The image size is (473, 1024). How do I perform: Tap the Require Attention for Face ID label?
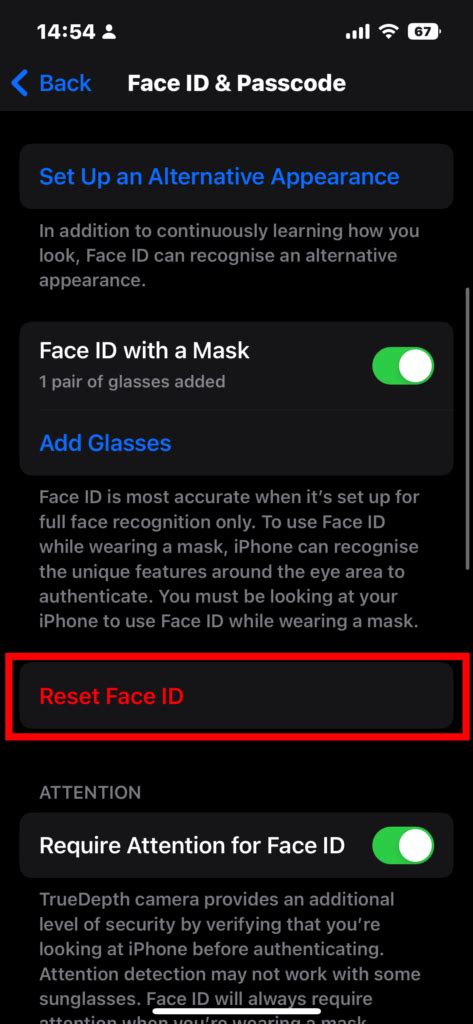coord(191,846)
